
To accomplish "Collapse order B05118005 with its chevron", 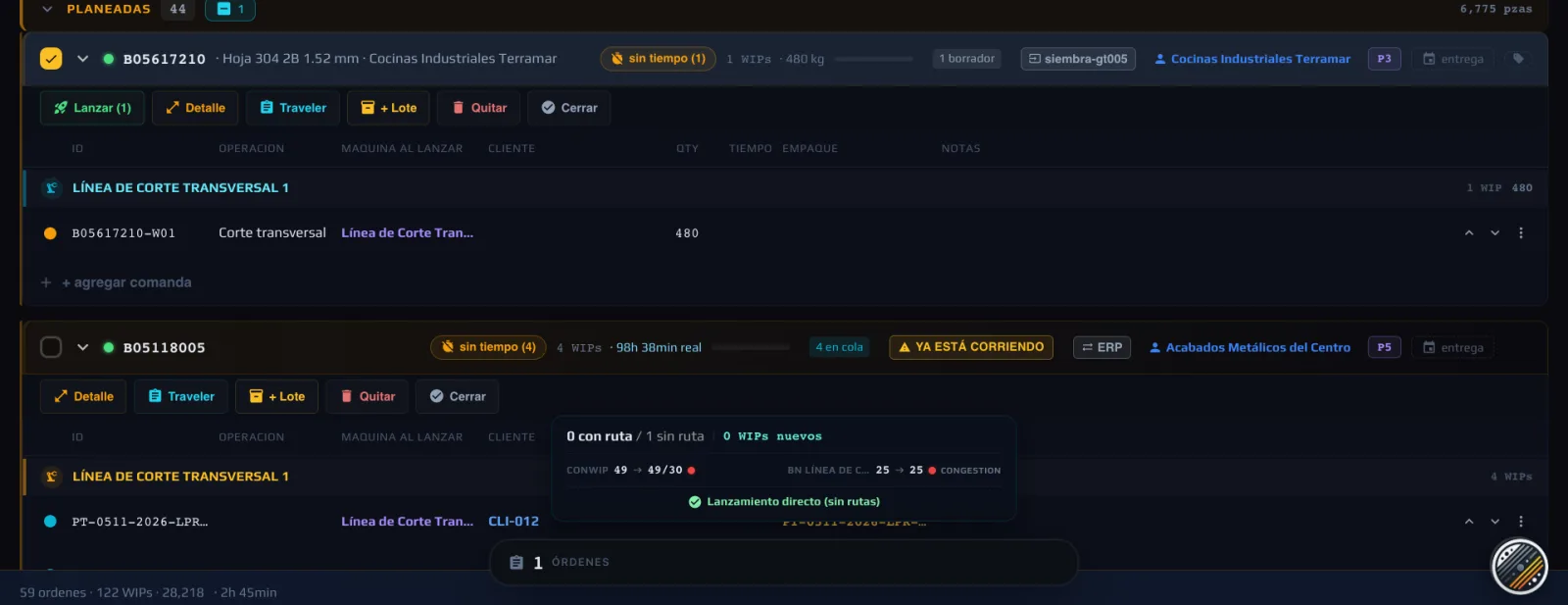I will pyautogui.click(x=82, y=347).
